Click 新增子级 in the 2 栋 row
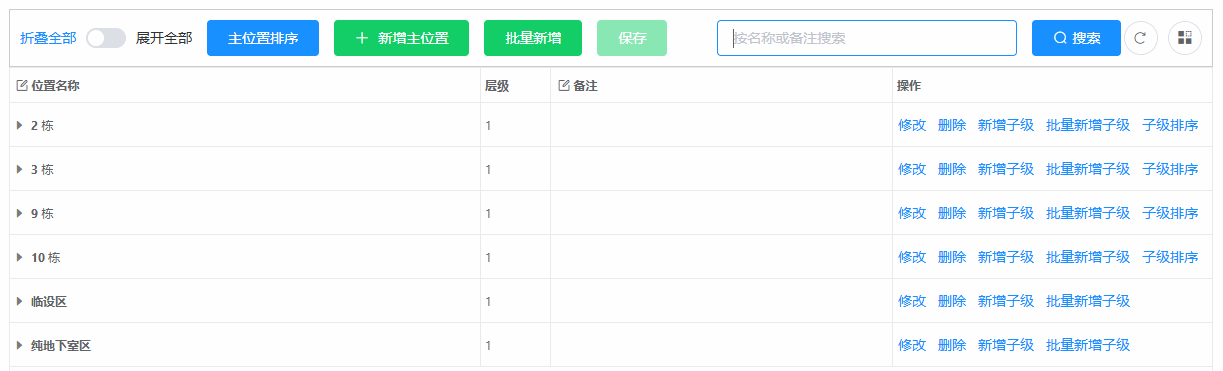The height and width of the screenshot is (371, 1223). pyautogui.click(x=1006, y=125)
